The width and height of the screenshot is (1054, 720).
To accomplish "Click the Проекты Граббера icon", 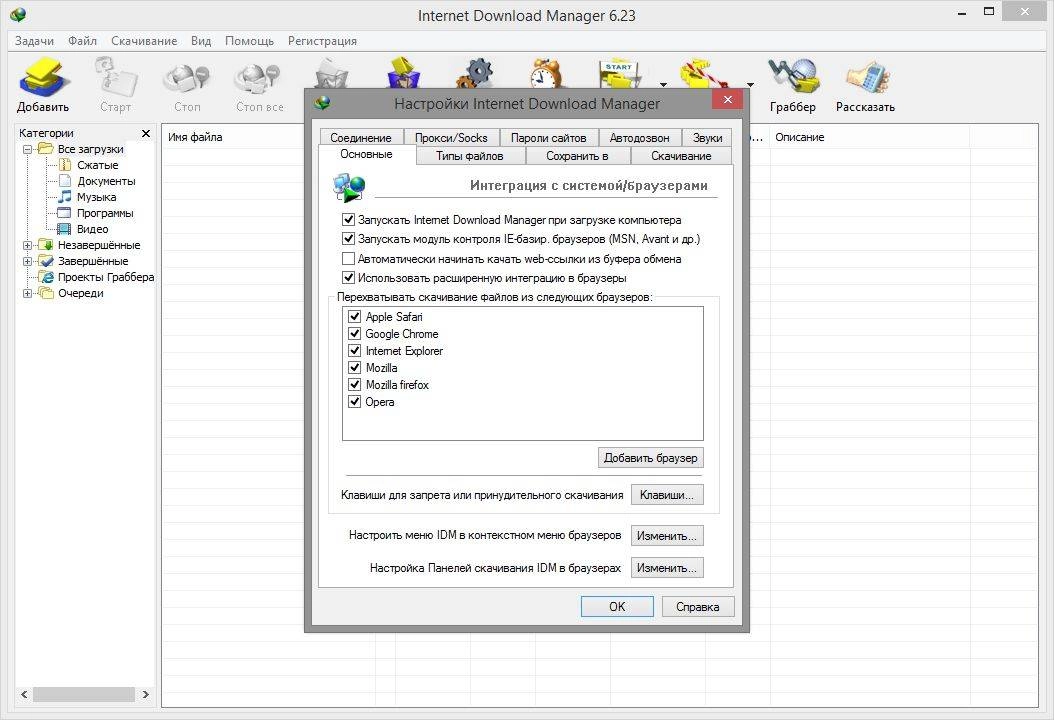I will (46, 277).
